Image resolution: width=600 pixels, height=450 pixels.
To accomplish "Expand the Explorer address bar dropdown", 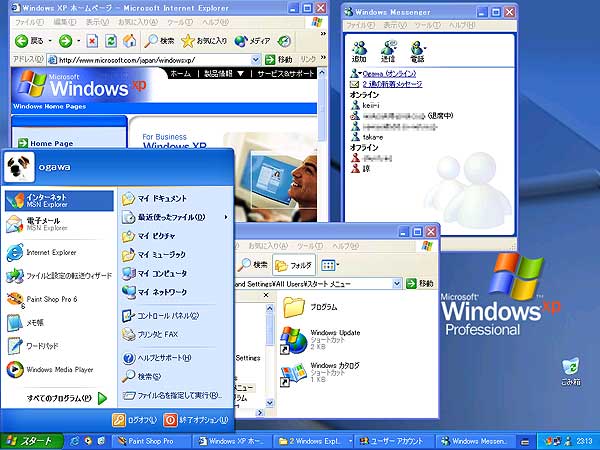I will click(397, 284).
